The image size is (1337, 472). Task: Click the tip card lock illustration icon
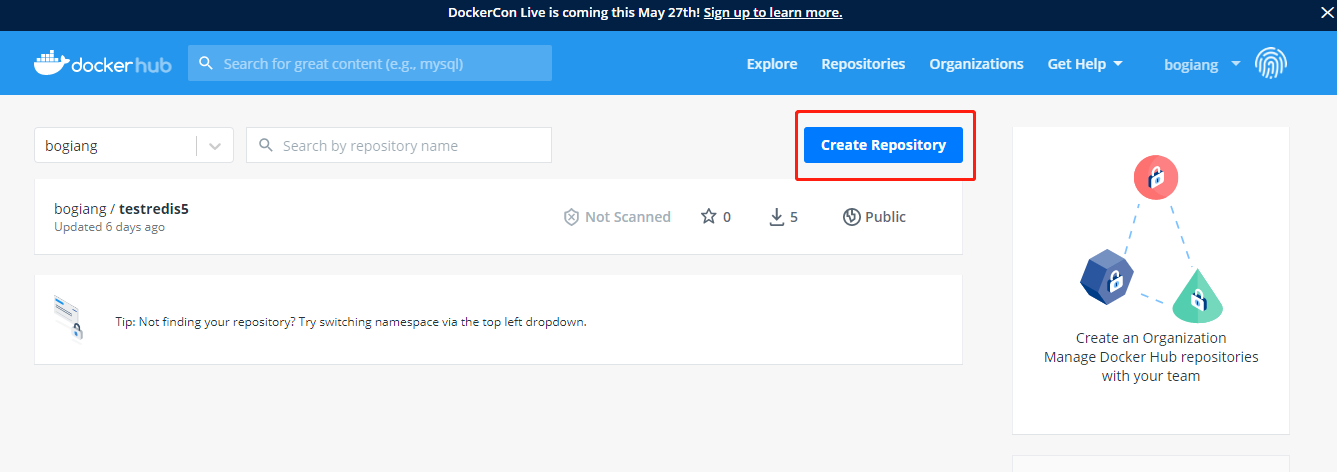(x=69, y=318)
